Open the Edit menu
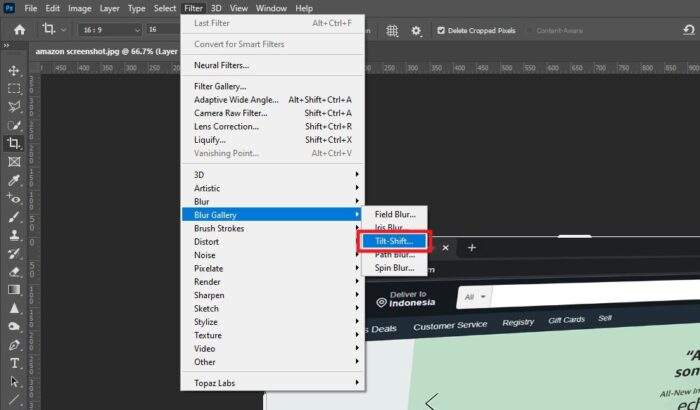The image size is (700, 410). click(52, 8)
